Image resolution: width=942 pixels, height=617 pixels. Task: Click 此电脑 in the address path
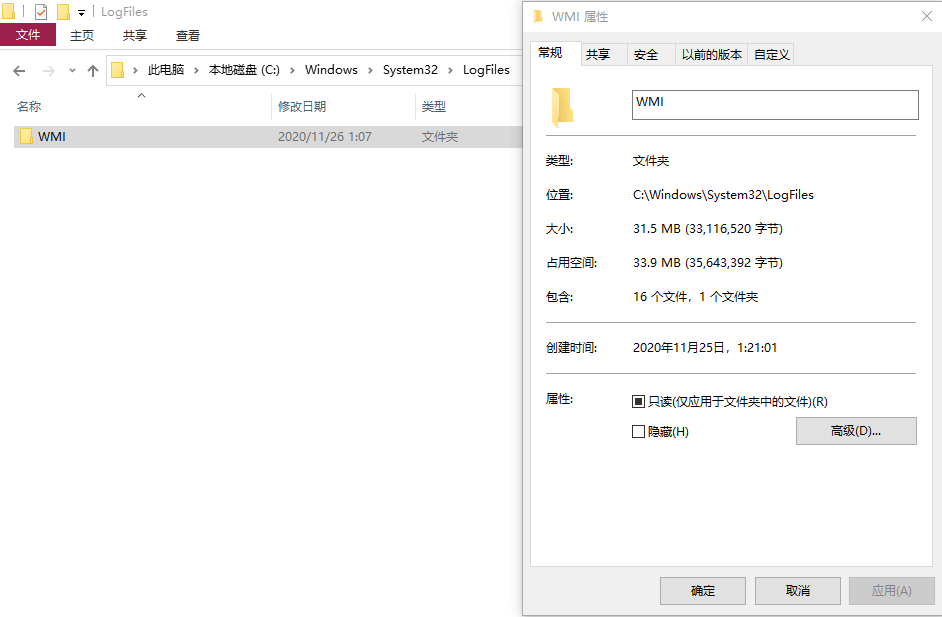tap(166, 70)
